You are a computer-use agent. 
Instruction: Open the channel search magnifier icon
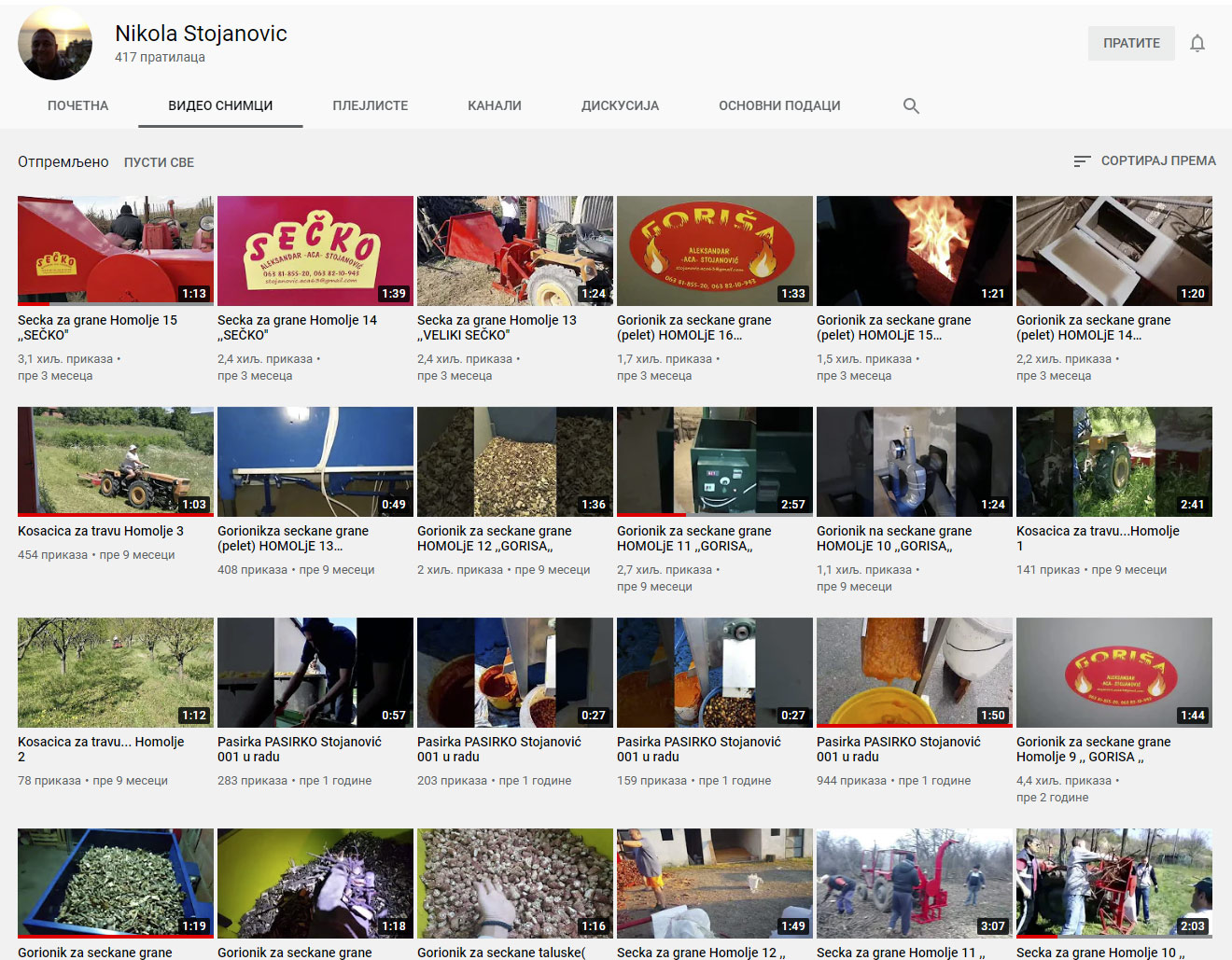tap(911, 105)
